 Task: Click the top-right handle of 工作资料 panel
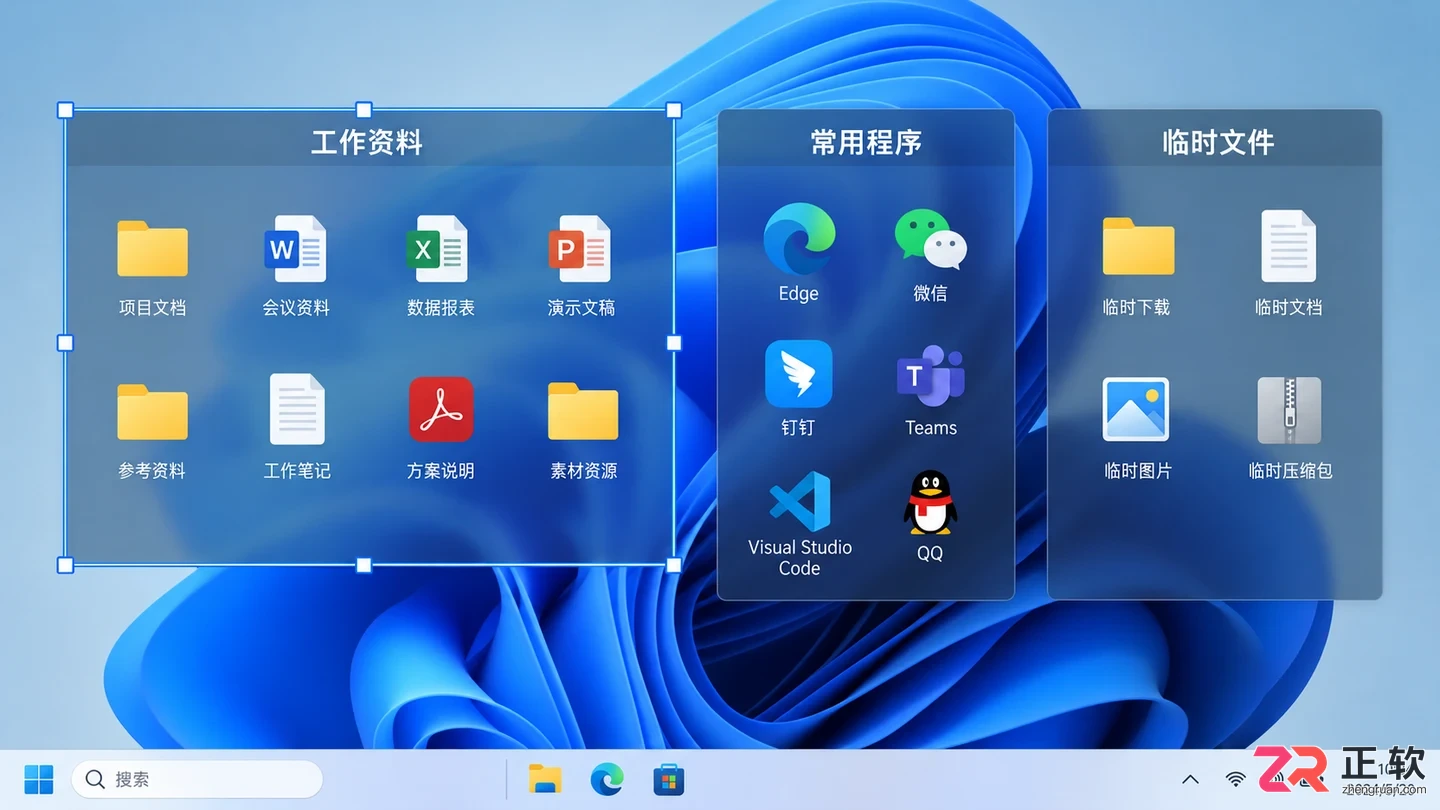[674, 110]
